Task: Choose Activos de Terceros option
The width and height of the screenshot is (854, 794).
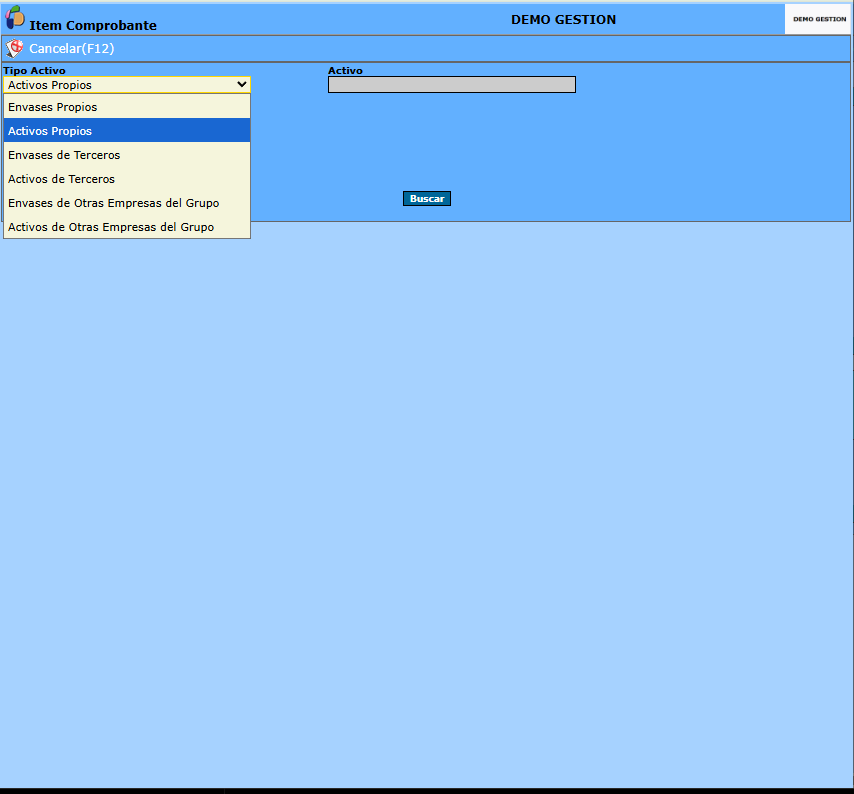Action: (127, 179)
